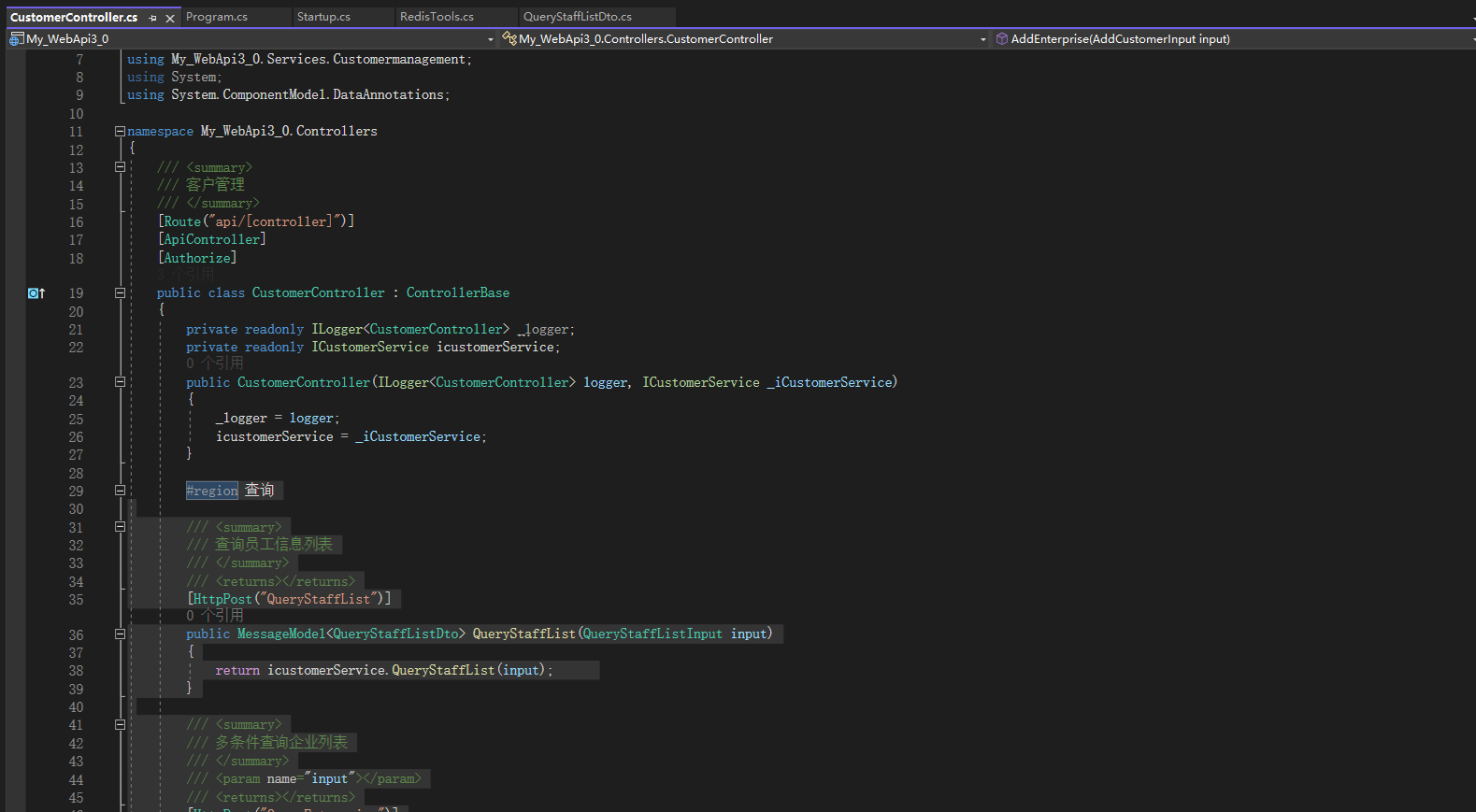
Task: Collapse the summary comment starting at line 31
Action: 120,527
